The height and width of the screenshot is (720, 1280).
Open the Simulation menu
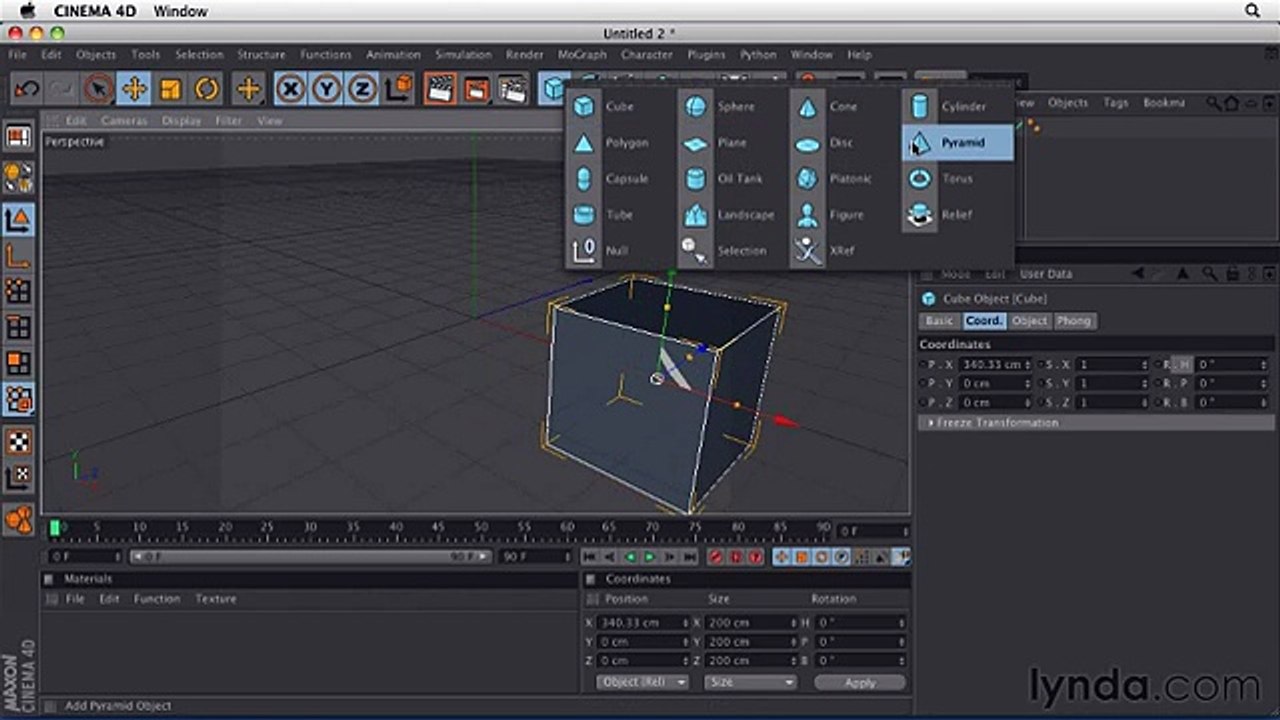tap(463, 55)
